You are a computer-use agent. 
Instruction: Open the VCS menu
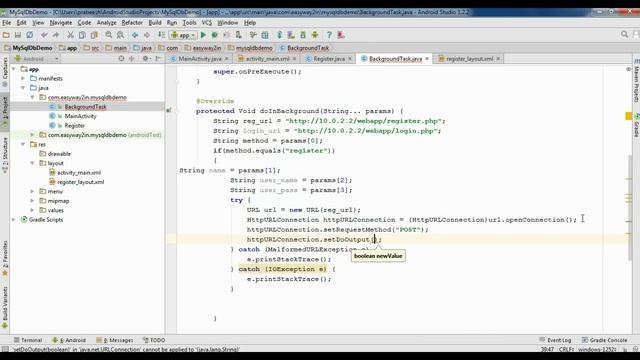click(x=207, y=23)
